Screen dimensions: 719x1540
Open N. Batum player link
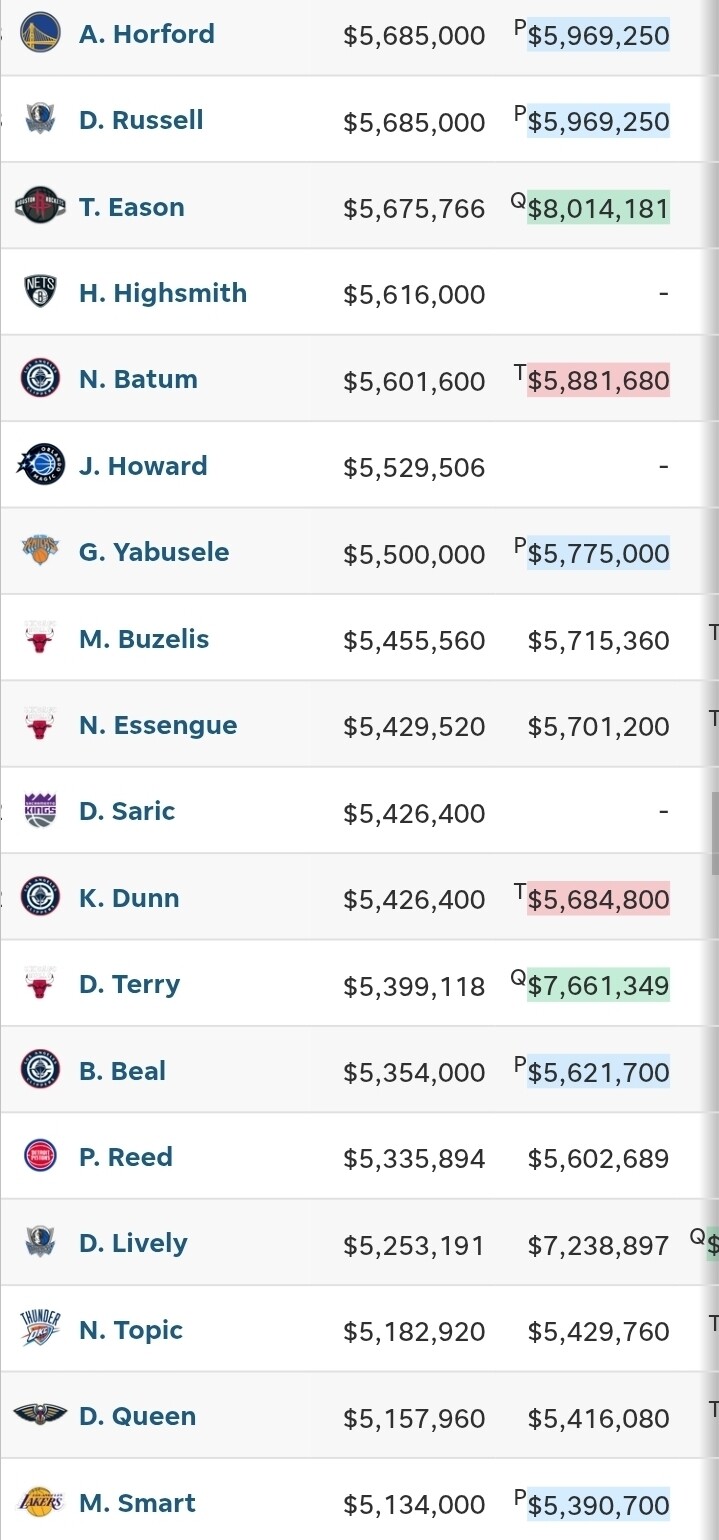click(x=138, y=379)
